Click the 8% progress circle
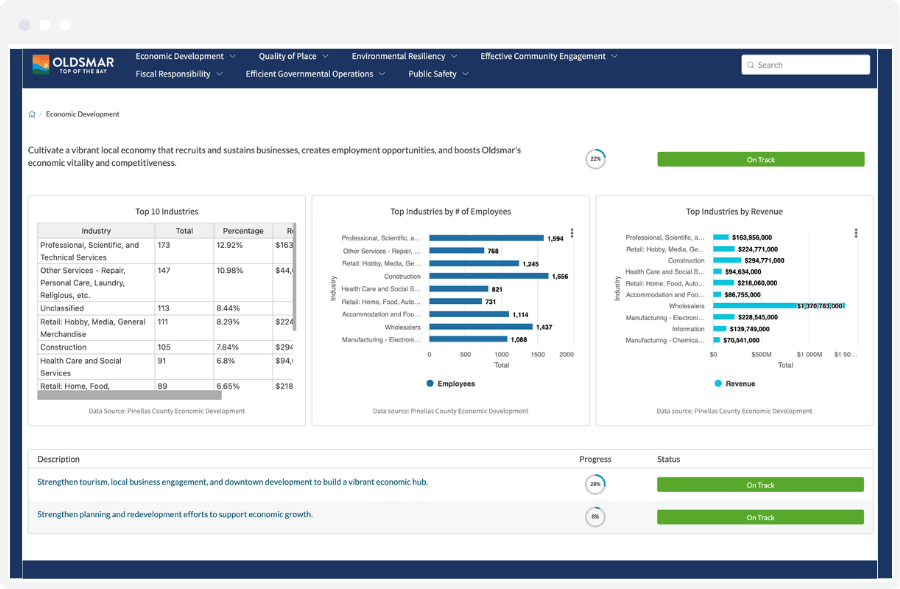900x589 pixels. [x=595, y=517]
